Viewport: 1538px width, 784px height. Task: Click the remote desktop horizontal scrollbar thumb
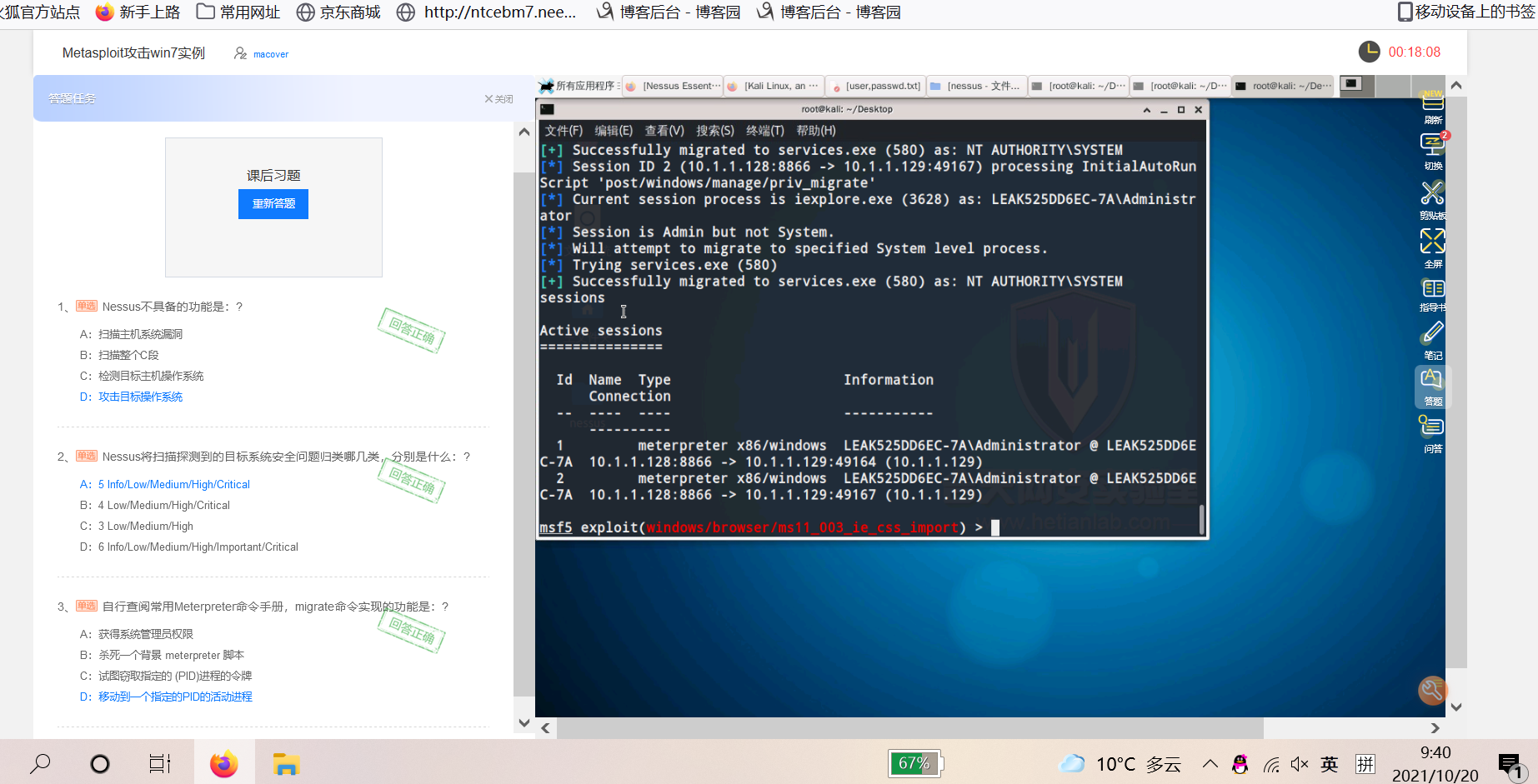pos(910,728)
